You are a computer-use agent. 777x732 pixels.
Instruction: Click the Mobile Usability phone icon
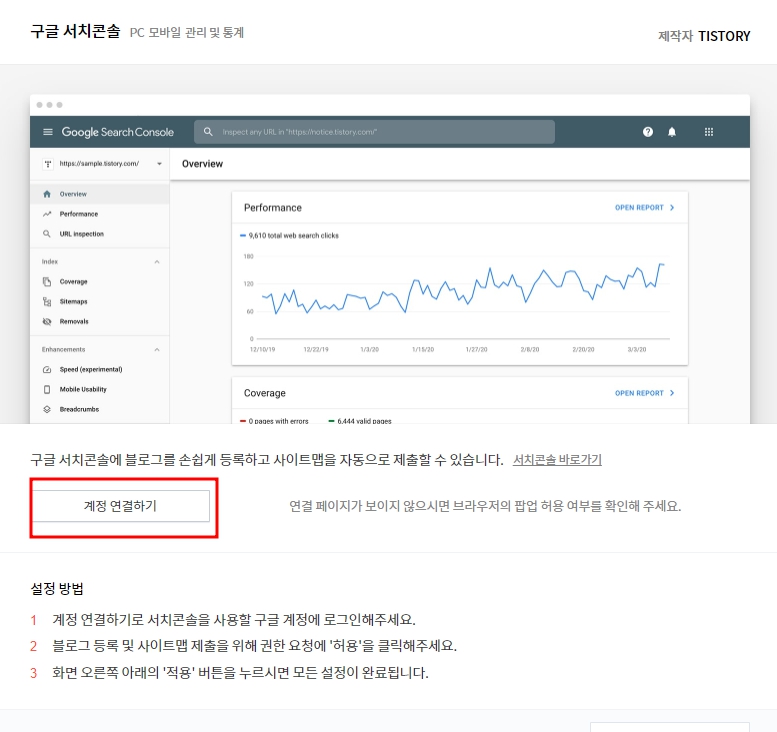coord(47,390)
